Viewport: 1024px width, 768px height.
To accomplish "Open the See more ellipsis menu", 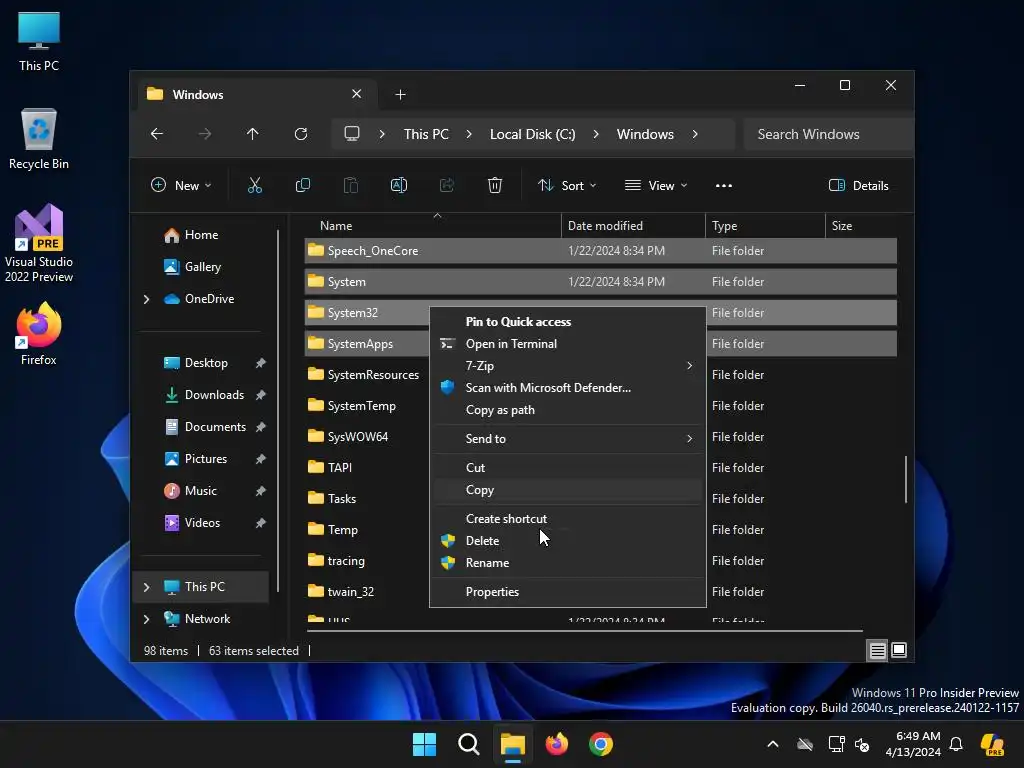I will click(x=724, y=185).
